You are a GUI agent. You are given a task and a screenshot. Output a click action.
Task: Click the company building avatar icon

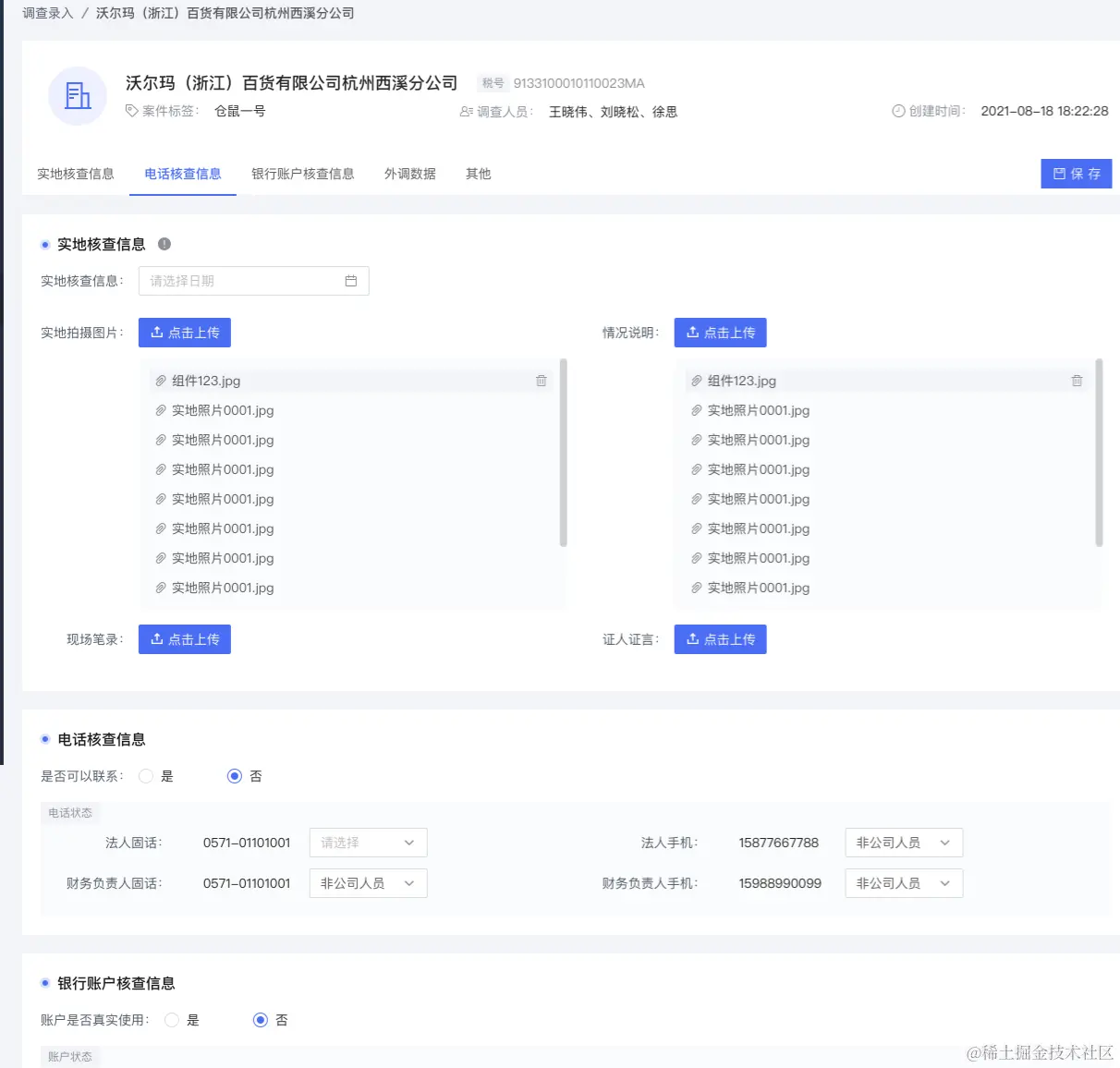(x=78, y=96)
